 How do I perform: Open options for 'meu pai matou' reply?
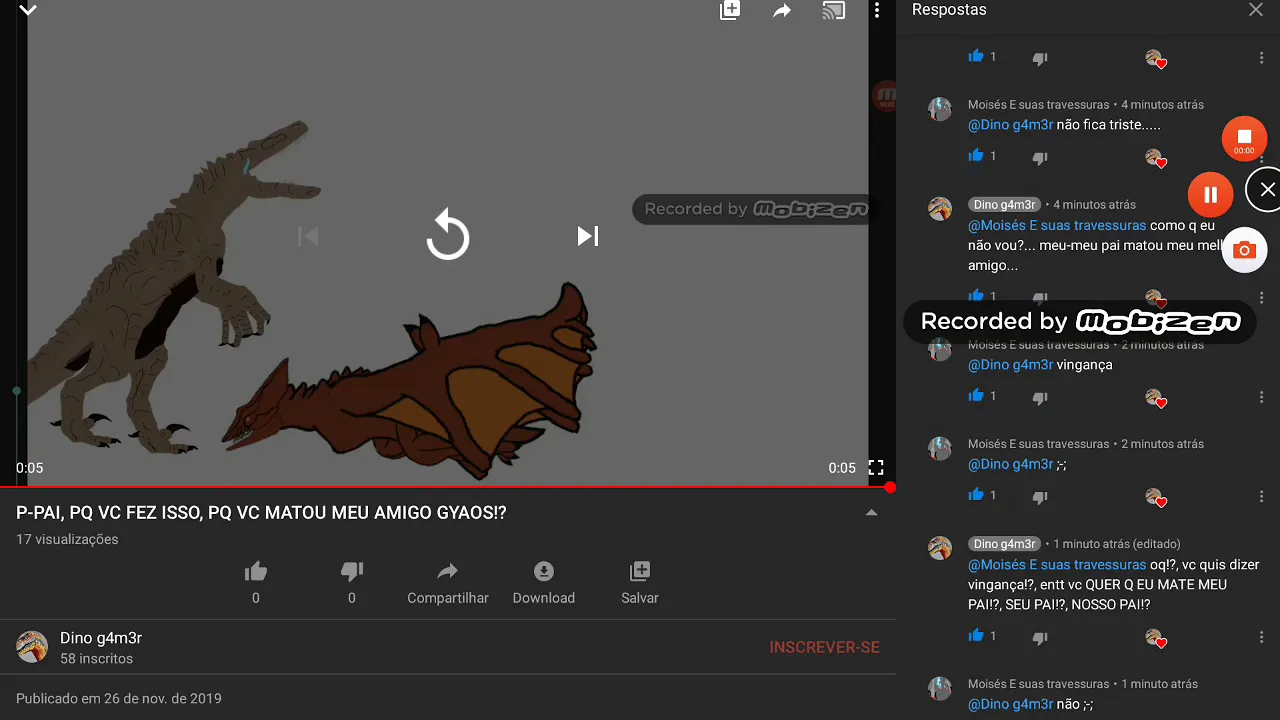[x=1262, y=297]
